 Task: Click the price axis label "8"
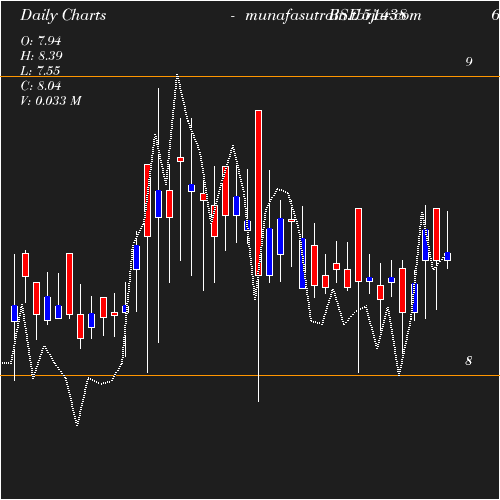click(469, 361)
